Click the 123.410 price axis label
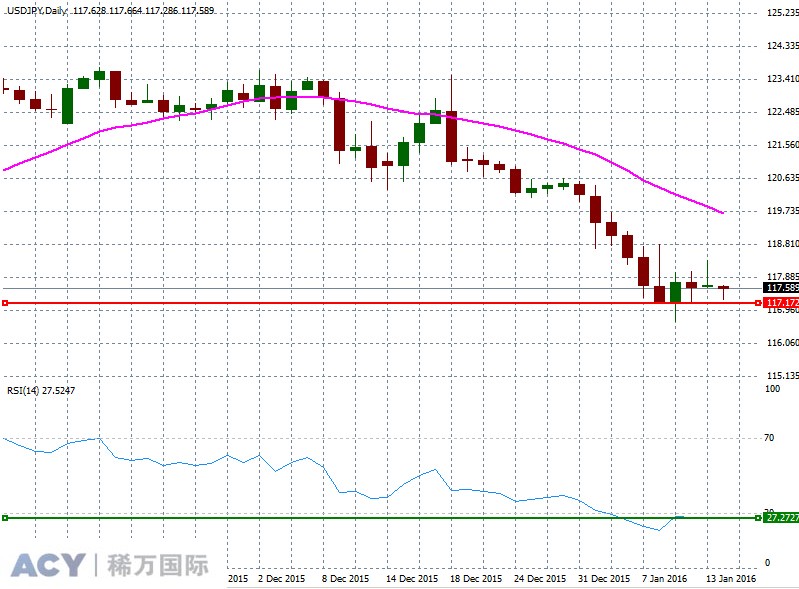The height and width of the screenshot is (589, 799). coord(783,78)
